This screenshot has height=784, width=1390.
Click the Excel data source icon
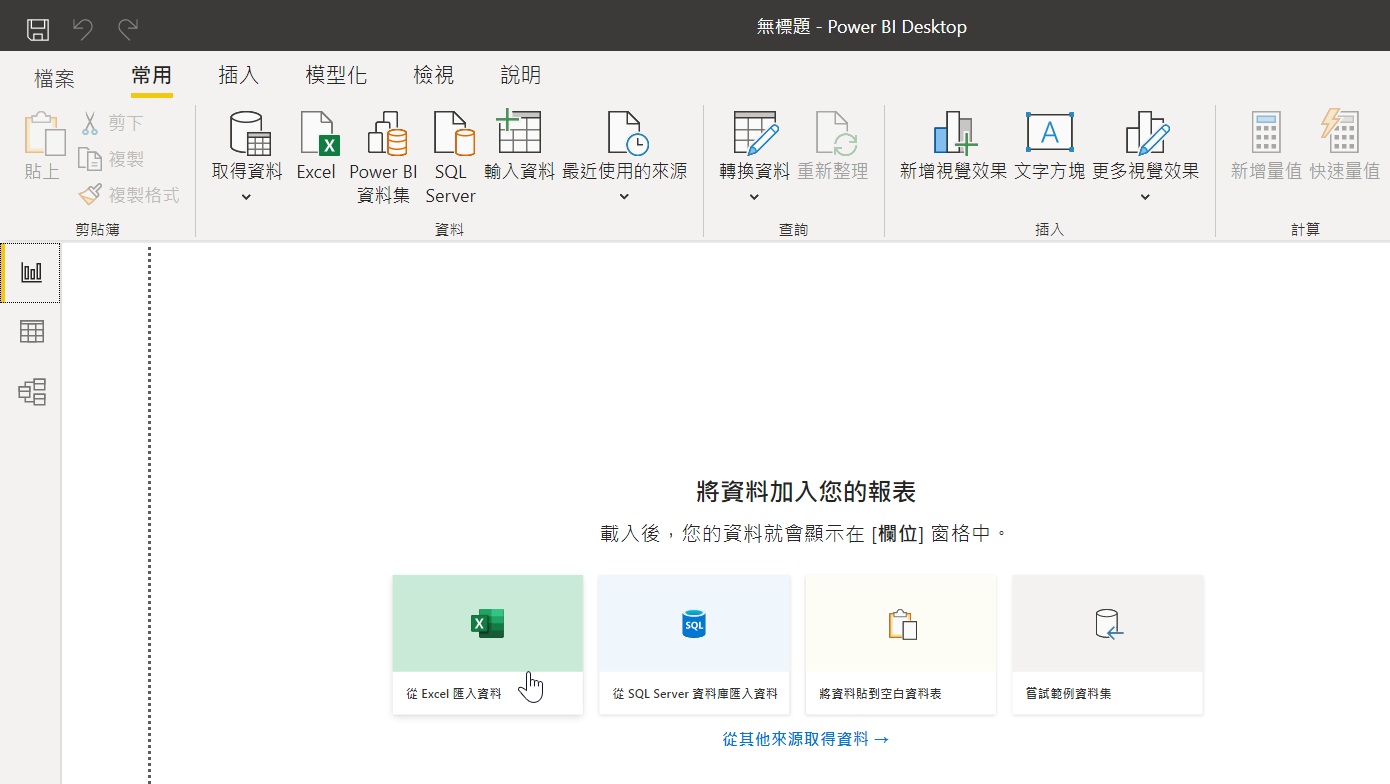(x=318, y=132)
